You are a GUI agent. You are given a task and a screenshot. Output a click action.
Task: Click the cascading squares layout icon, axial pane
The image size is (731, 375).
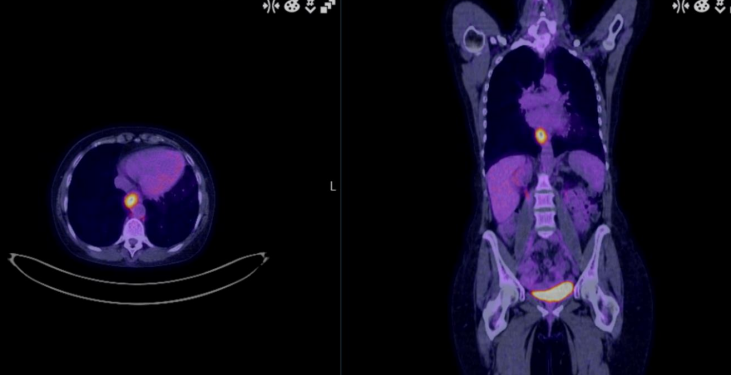click(x=328, y=7)
